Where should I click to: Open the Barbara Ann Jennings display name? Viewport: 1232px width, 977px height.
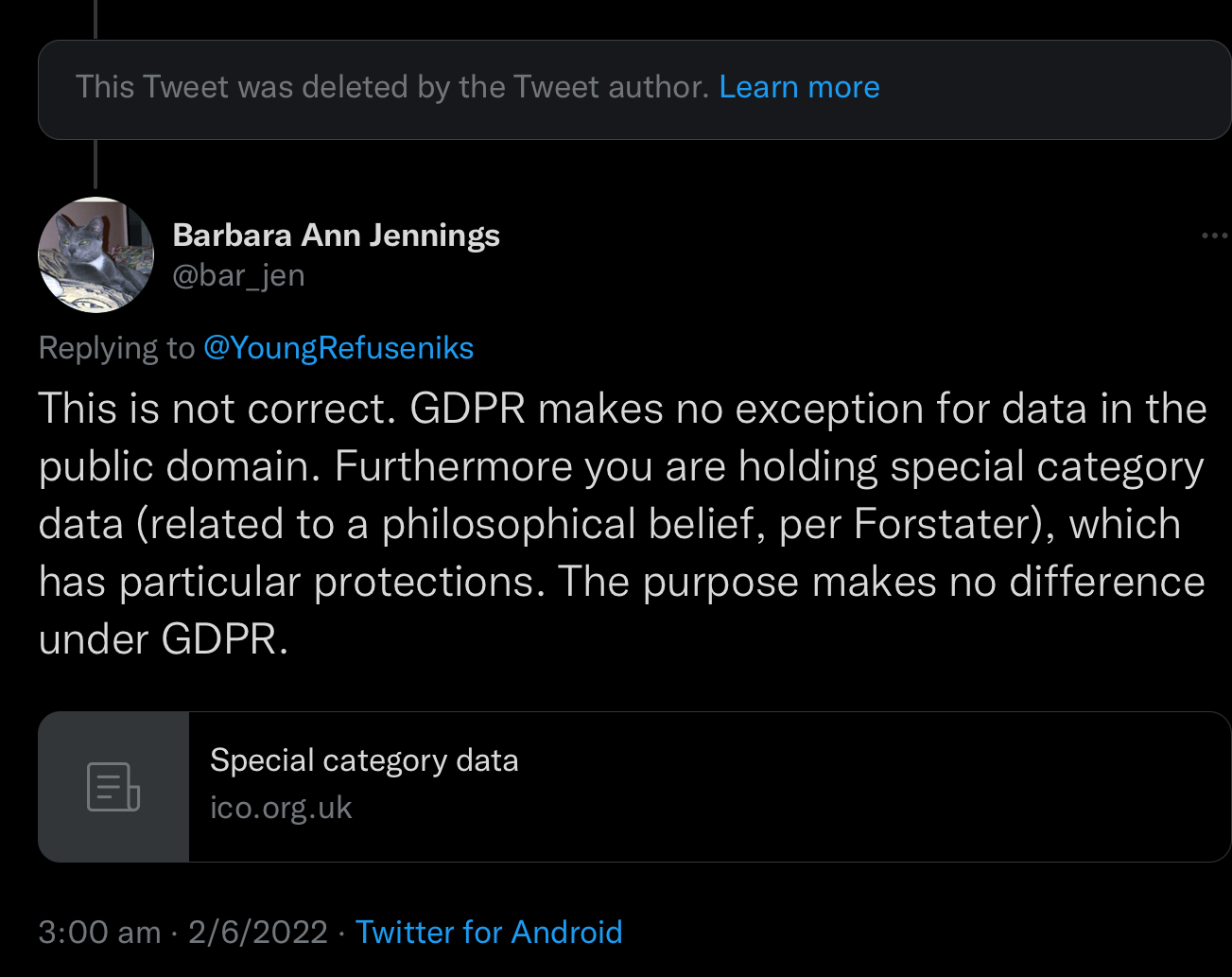336,235
